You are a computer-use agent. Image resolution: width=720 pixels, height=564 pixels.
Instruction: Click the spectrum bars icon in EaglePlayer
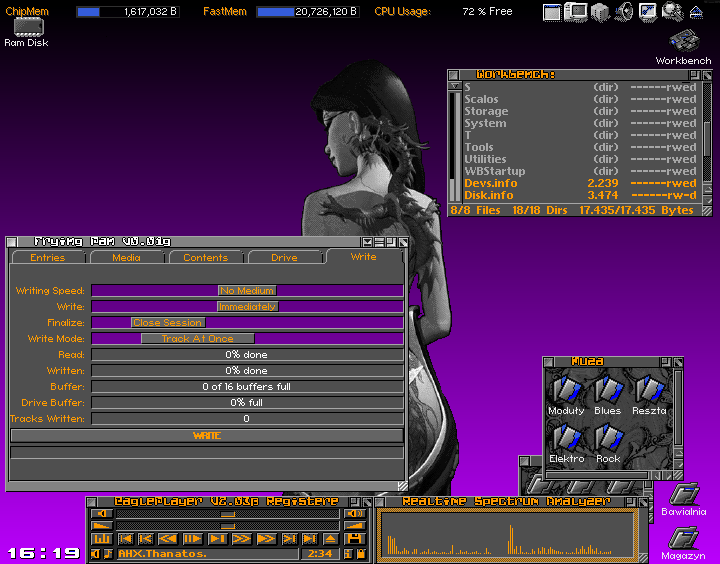tap(101, 539)
